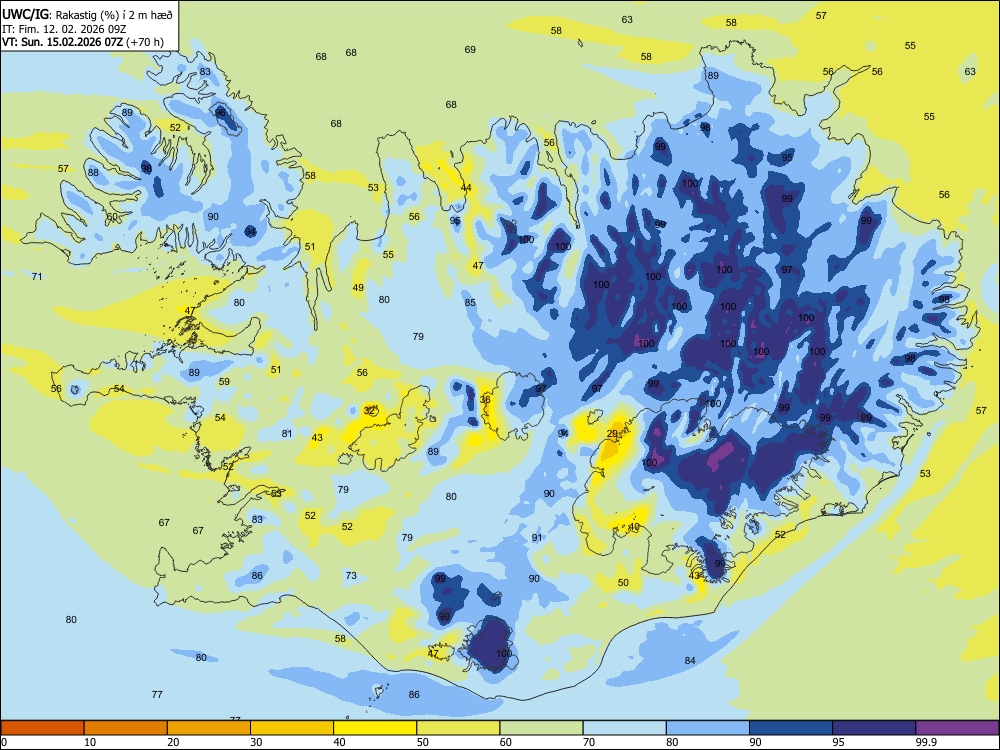The height and width of the screenshot is (750, 1000).
Task: Click the humidity value '29' on the map
Action: pyautogui.click(x=612, y=434)
